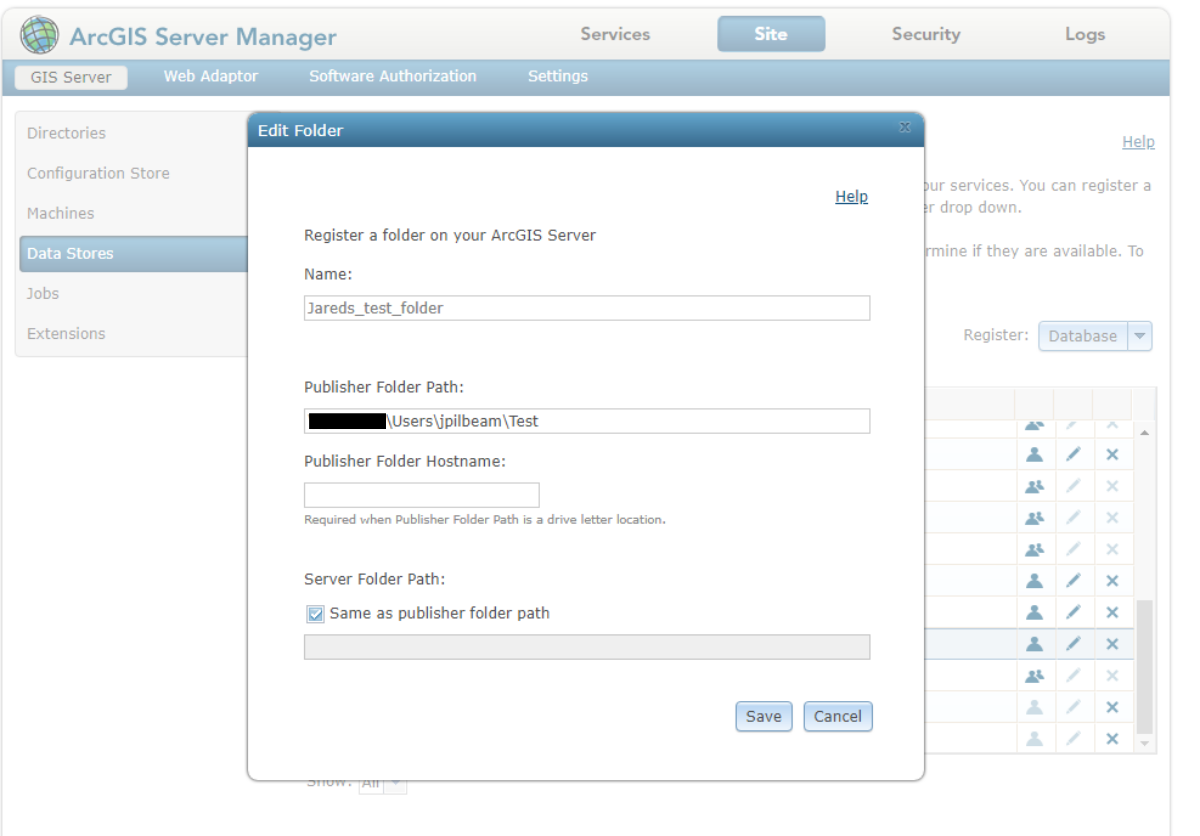The image size is (1200, 836).
Task: Select Data Stores in the sidebar
Action: 133,253
